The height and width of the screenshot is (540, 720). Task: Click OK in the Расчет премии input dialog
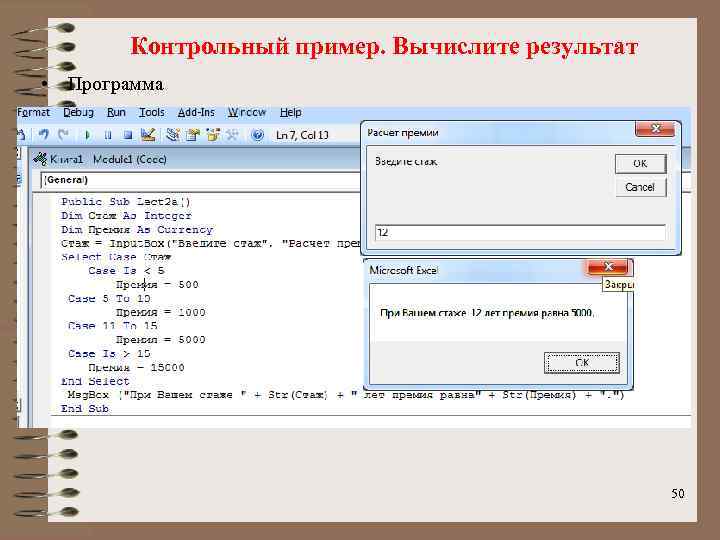[x=640, y=163]
